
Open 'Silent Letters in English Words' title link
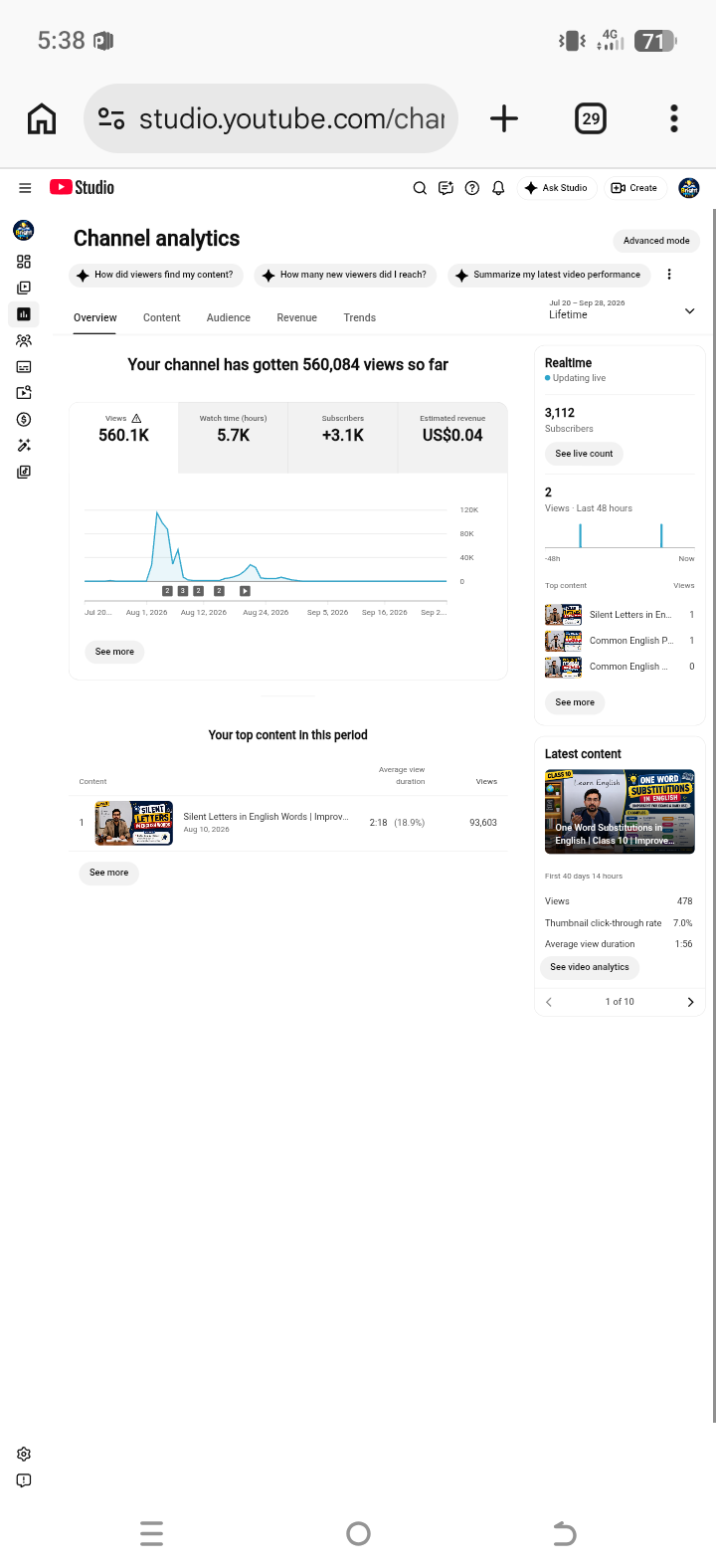coord(266,817)
